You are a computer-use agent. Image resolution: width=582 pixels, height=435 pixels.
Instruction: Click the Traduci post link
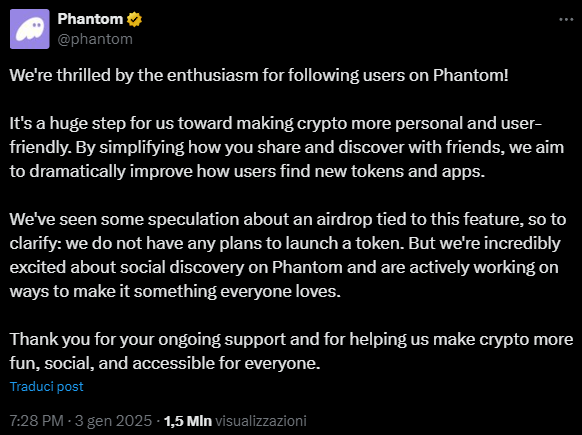tap(46, 386)
